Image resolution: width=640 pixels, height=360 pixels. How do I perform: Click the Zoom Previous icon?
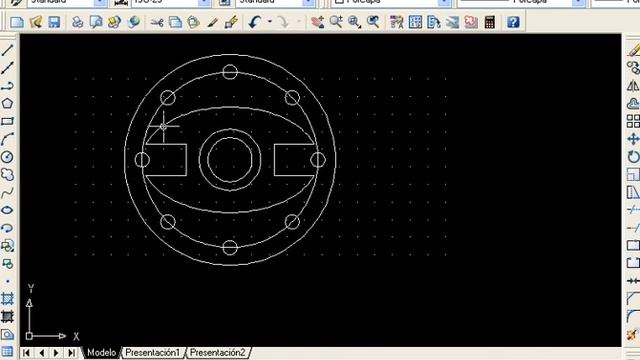point(373,22)
